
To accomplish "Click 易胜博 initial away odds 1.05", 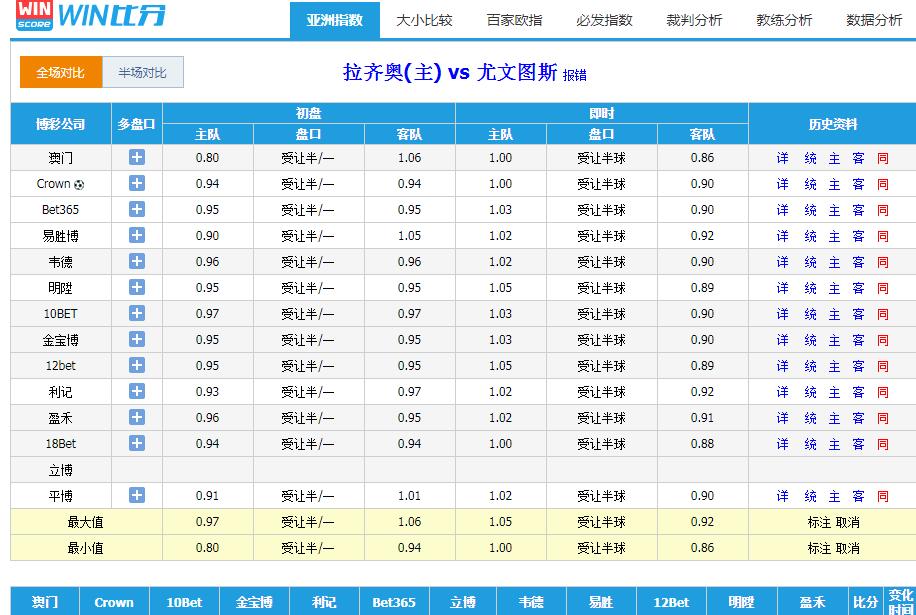I will (409, 235).
